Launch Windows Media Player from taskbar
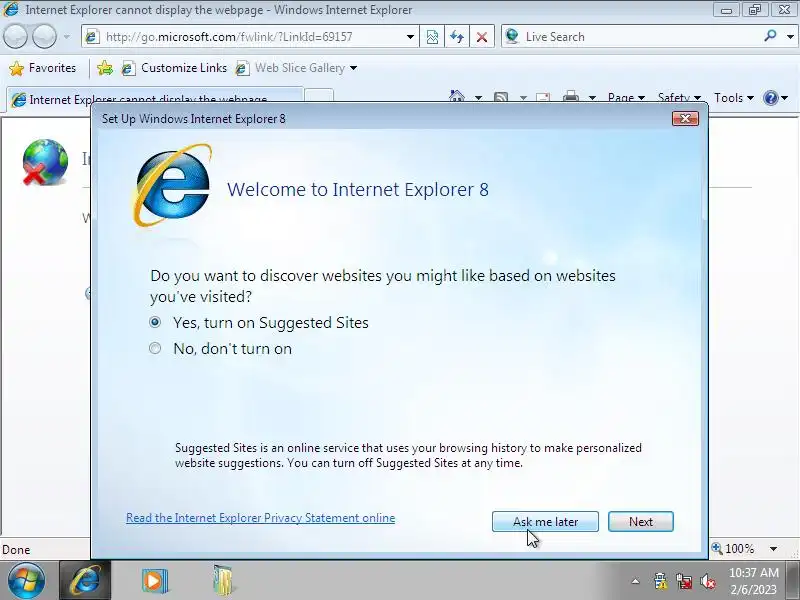This screenshot has width=800, height=600. [154, 580]
